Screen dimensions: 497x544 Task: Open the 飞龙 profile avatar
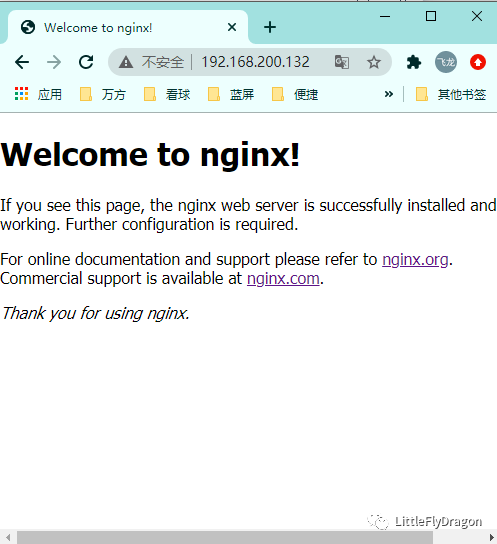tap(446, 62)
